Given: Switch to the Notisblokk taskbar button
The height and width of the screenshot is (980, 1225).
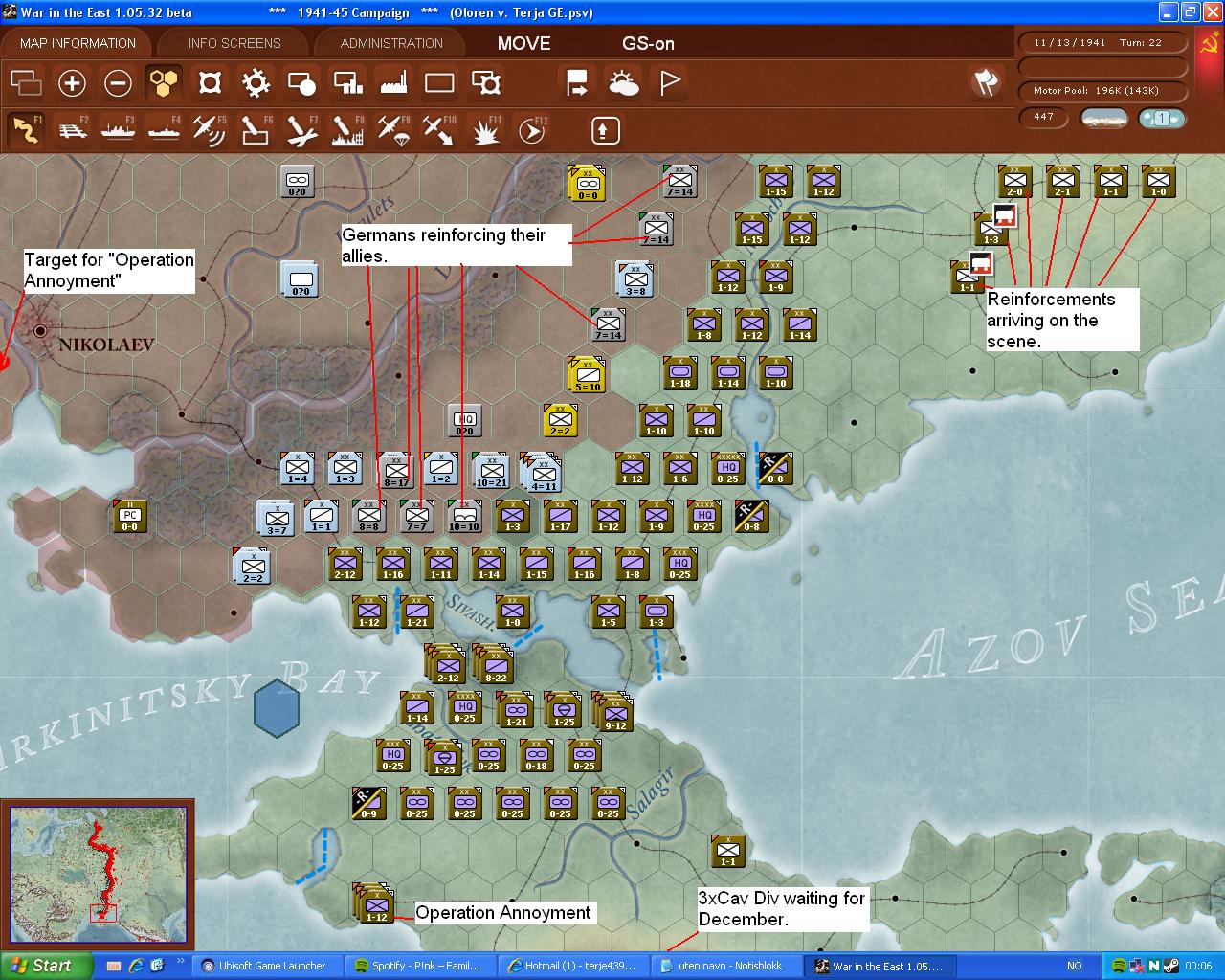Looking at the screenshot, I should pos(727,966).
